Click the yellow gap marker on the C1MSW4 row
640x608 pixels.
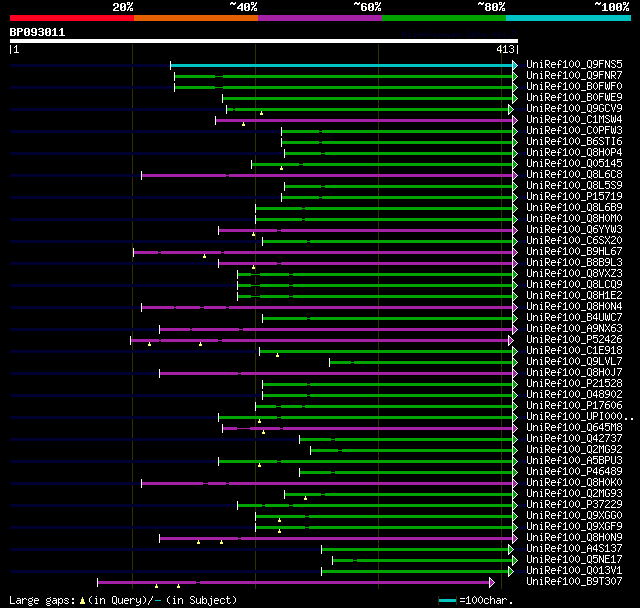pos(244,124)
